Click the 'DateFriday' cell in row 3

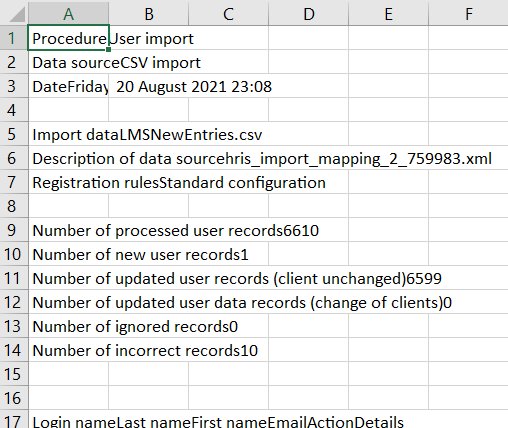pyautogui.click(x=68, y=86)
